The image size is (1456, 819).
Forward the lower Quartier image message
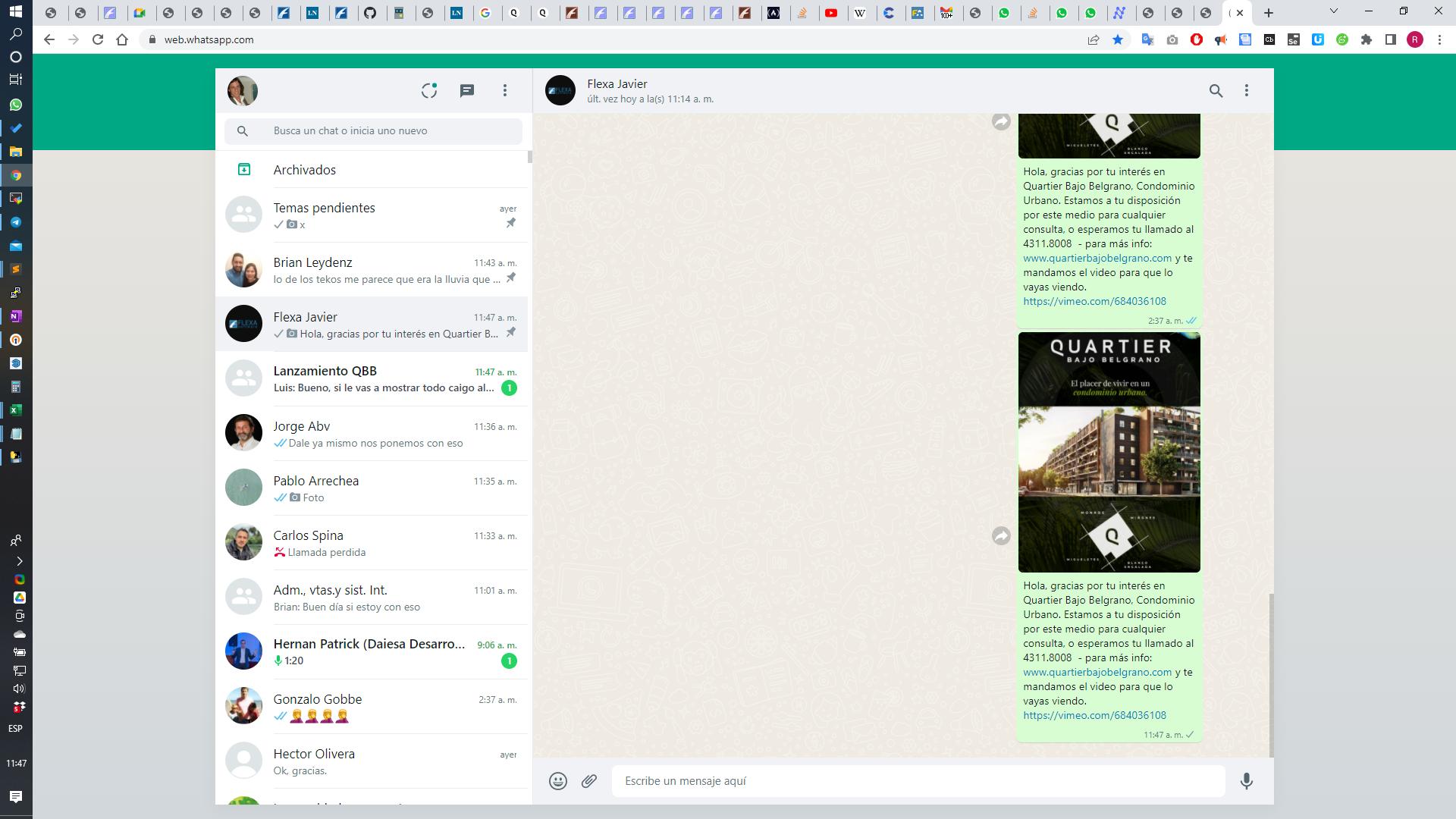pos(1001,535)
